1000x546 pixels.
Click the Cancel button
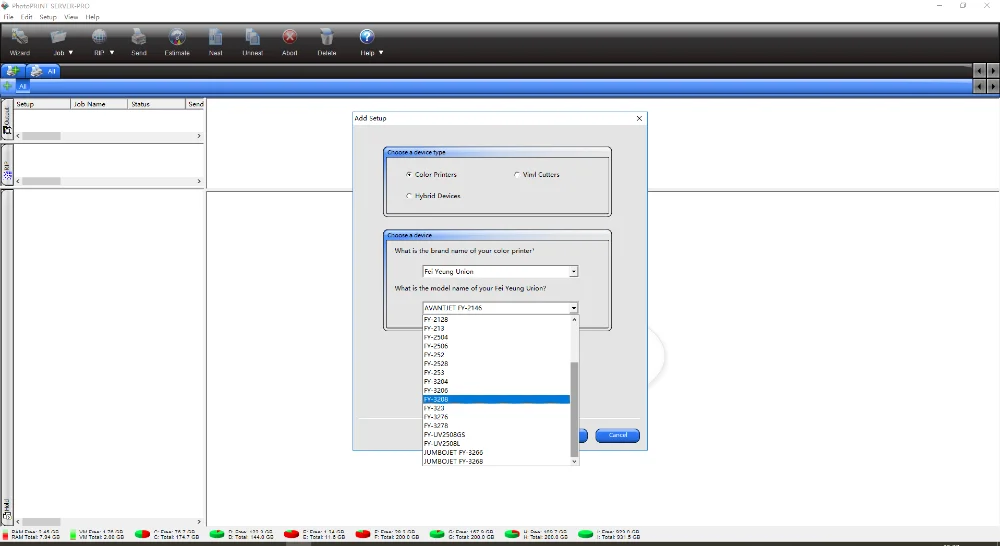click(617, 435)
